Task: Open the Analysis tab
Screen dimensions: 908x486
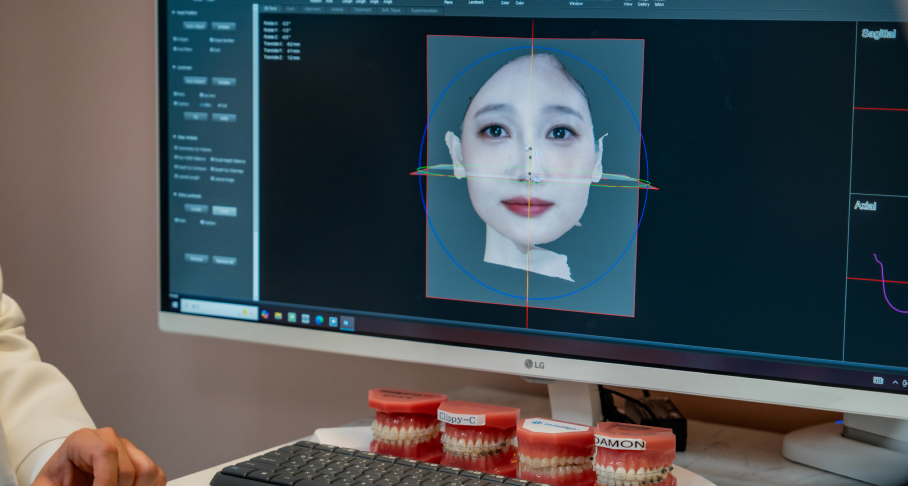Action: point(337,9)
